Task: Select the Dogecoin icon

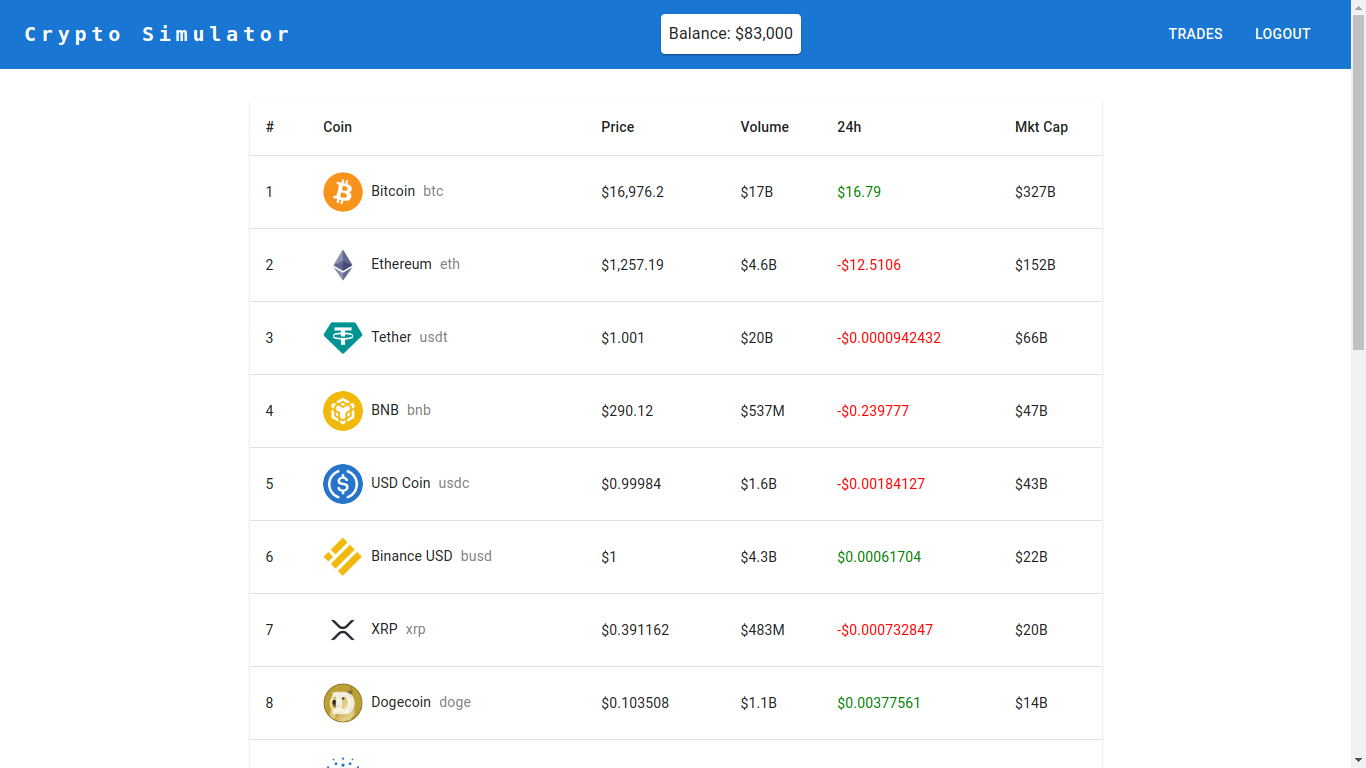Action: (342, 702)
